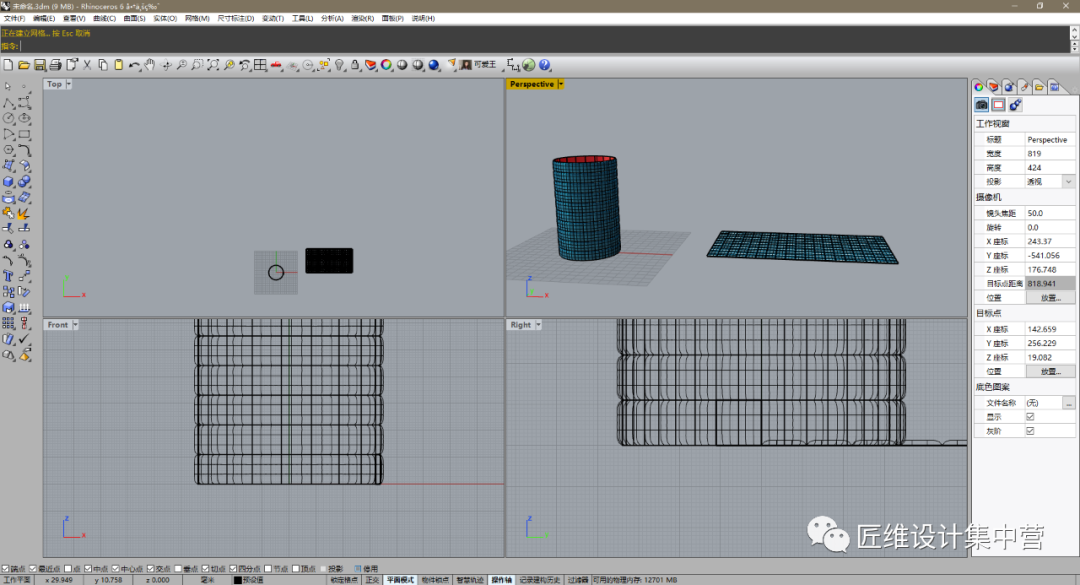
Task: Click in the 指令 command line input
Action: pyautogui.click(x=544, y=45)
